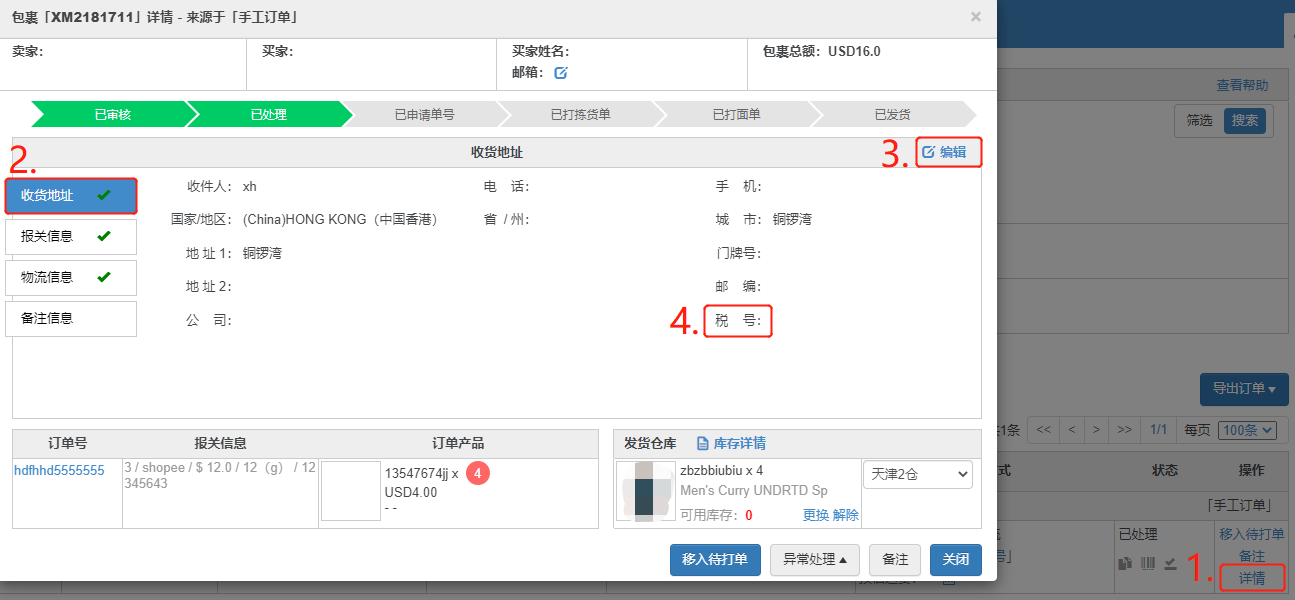Click the checkmark icon under 已处理 status
Screen dimensions: 1295x600
[x=1169, y=564]
